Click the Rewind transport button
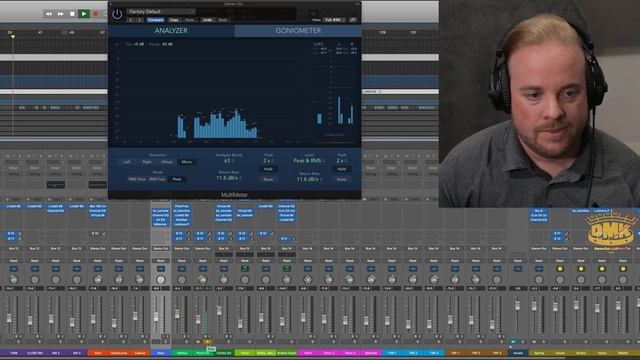The height and width of the screenshot is (360, 640). coord(49,14)
